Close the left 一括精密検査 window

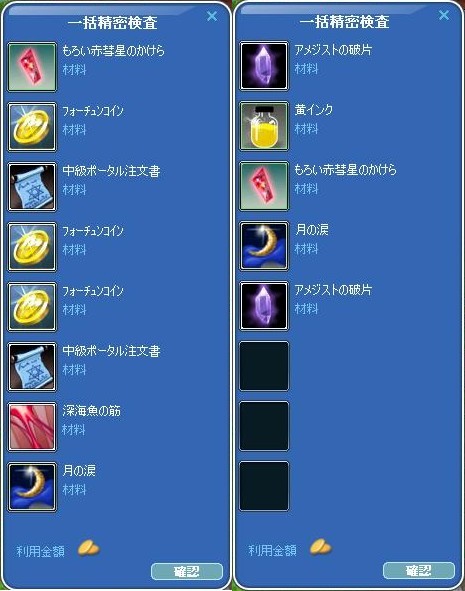pos(212,16)
